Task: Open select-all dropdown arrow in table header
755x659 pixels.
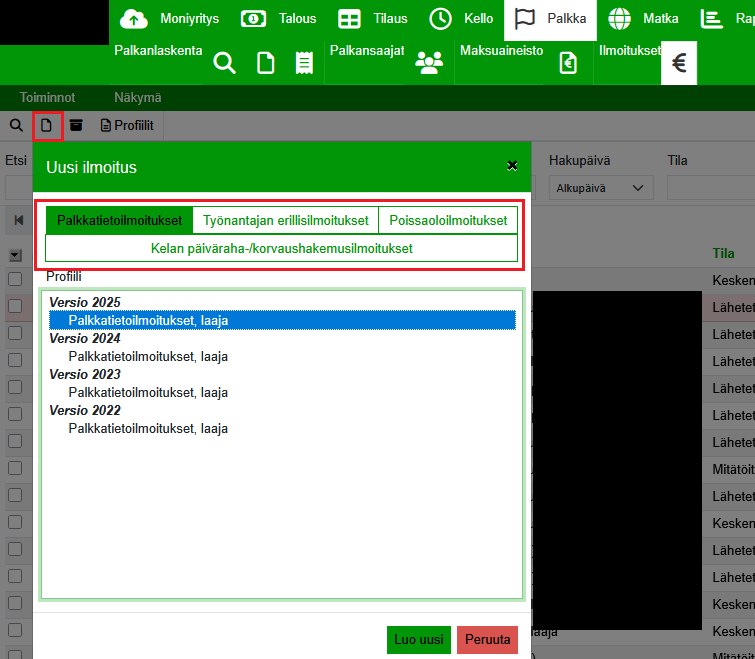Action: pyautogui.click(x=15, y=255)
